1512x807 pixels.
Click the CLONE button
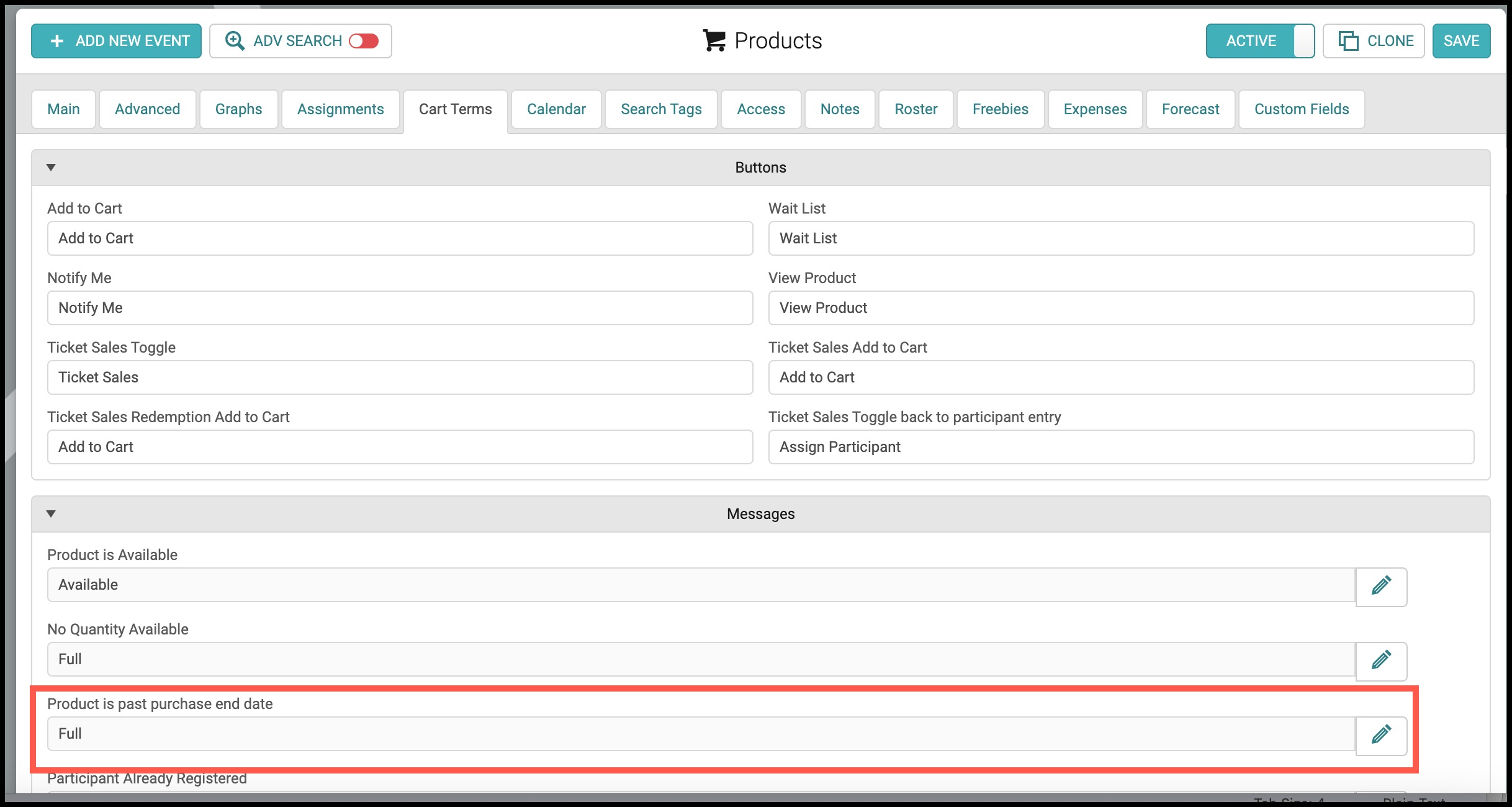pyautogui.click(x=1374, y=41)
